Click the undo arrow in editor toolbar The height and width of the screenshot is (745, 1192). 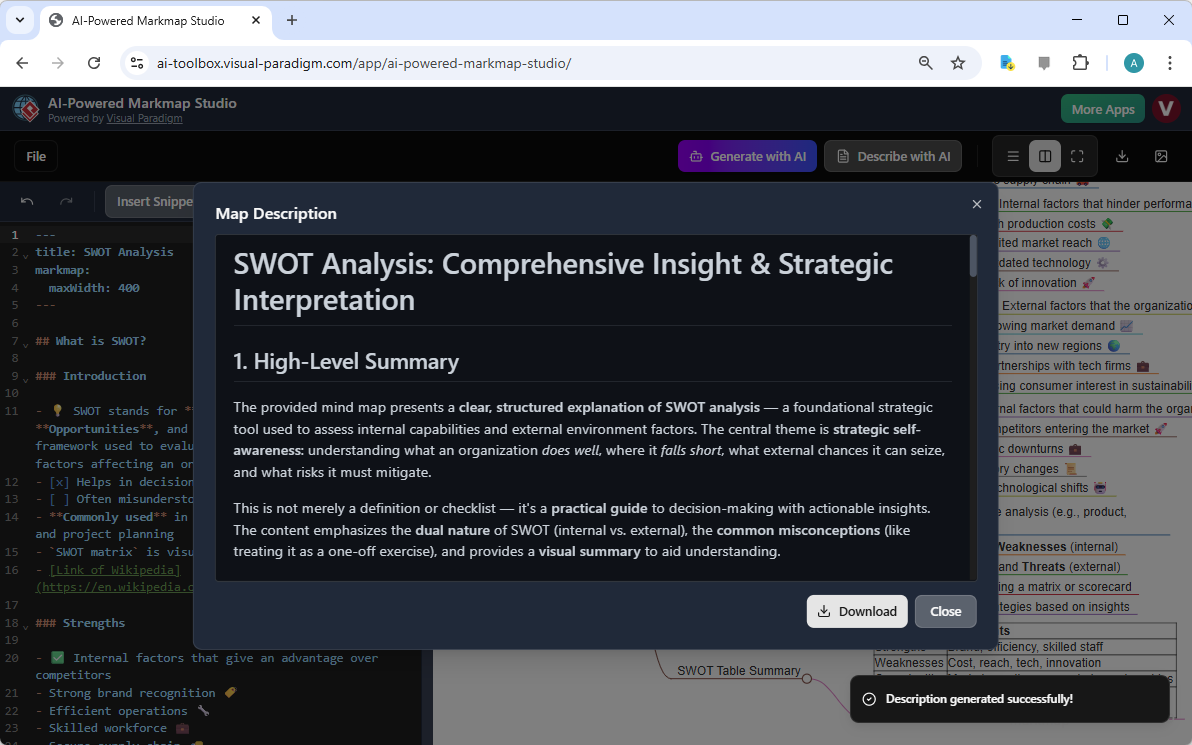(27, 201)
